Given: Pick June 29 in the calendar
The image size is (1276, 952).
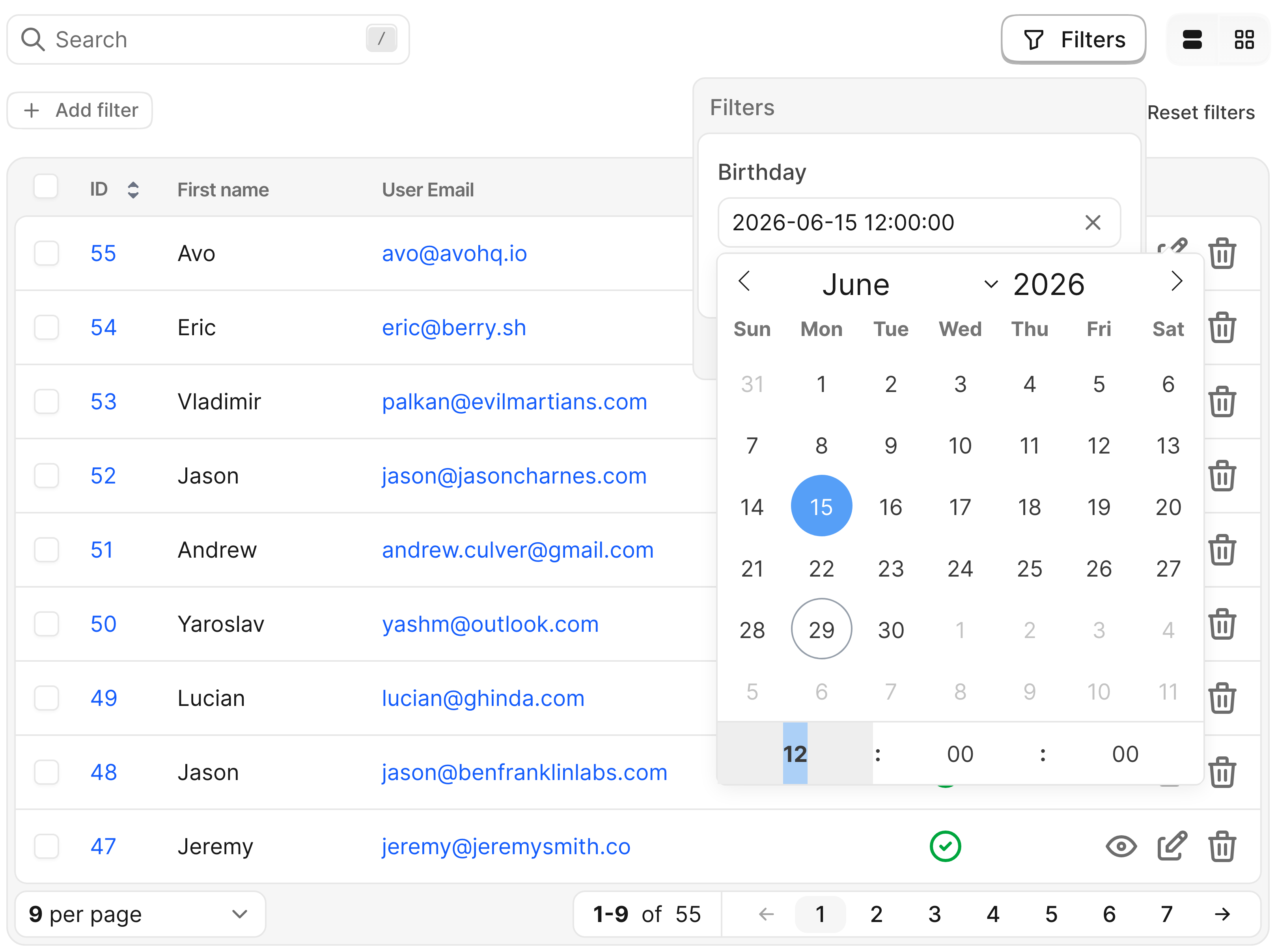Looking at the screenshot, I should 821,629.
